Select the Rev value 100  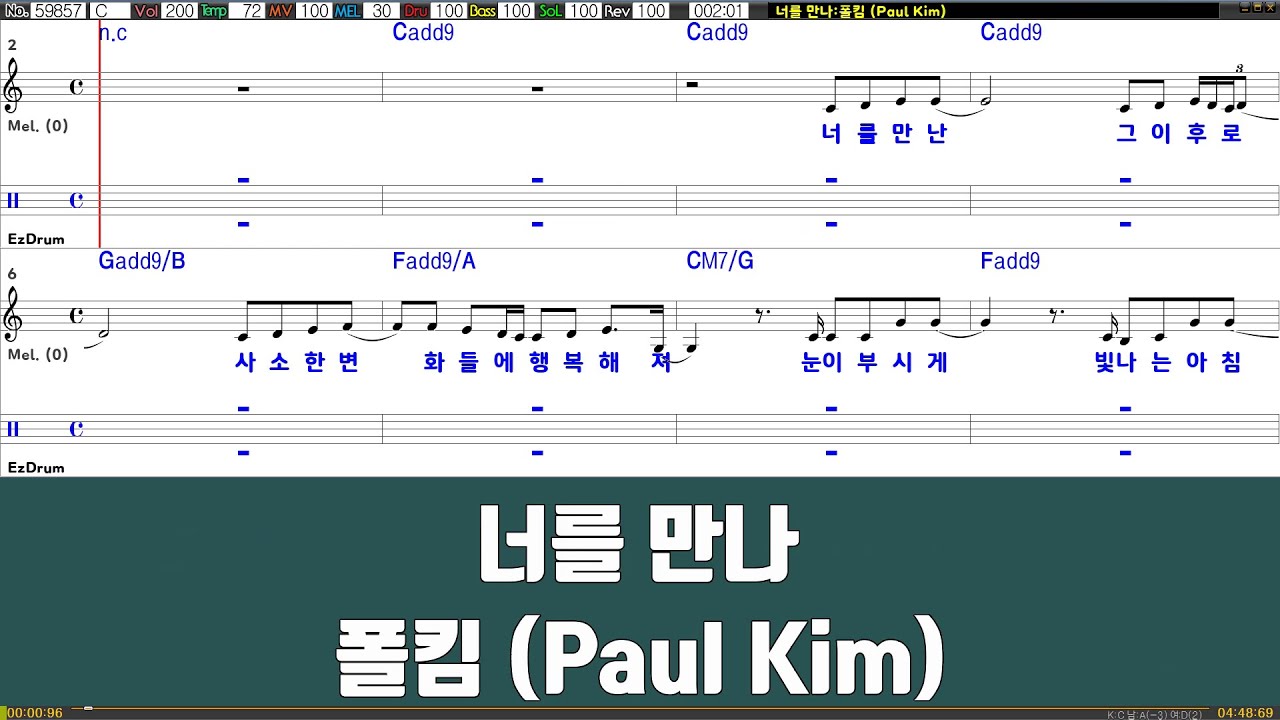650,11
